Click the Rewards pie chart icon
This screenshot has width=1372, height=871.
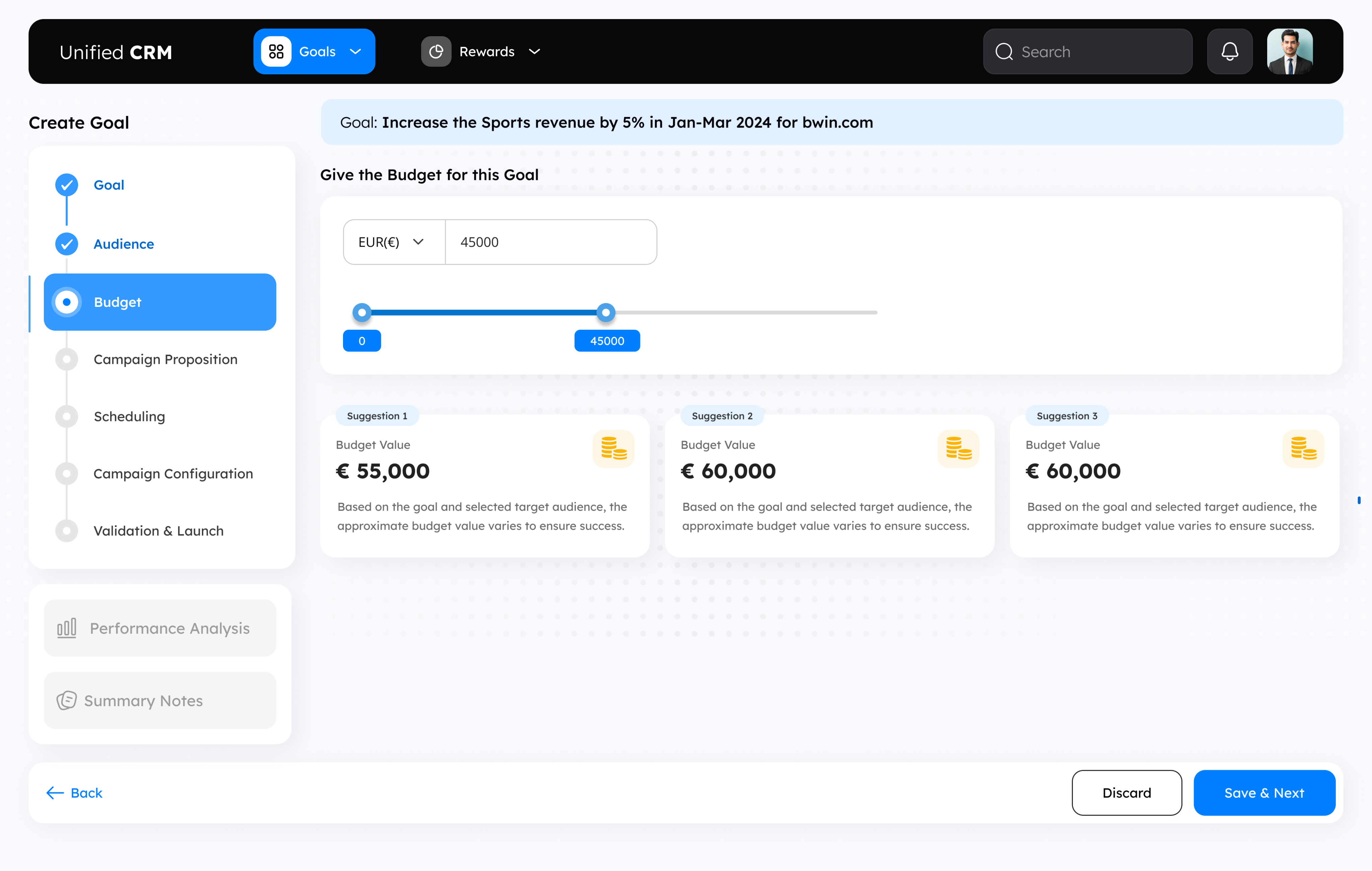pos(436,52)
